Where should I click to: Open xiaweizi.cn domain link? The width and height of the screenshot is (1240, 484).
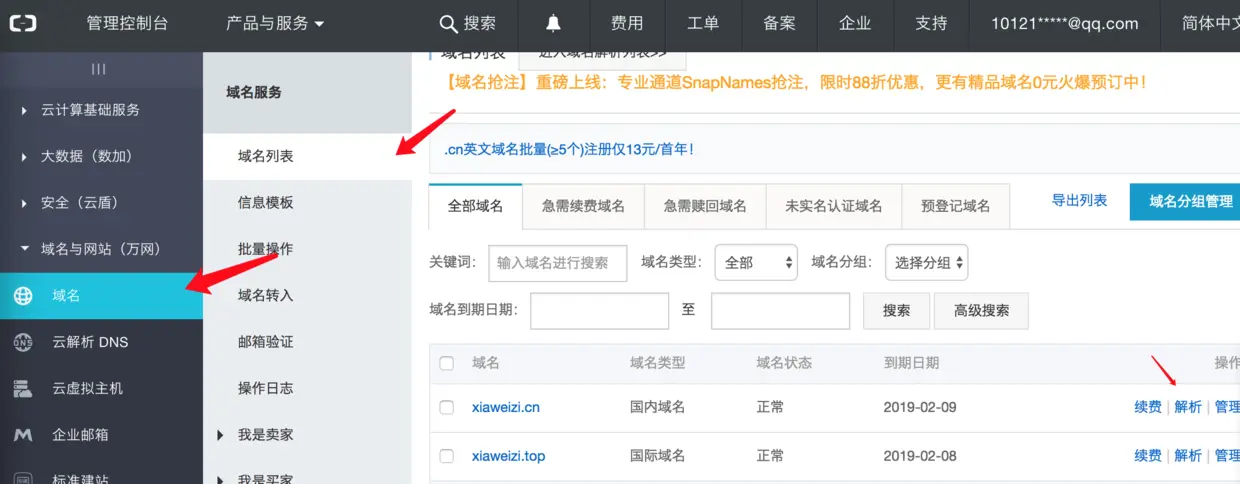coord(506,407)
